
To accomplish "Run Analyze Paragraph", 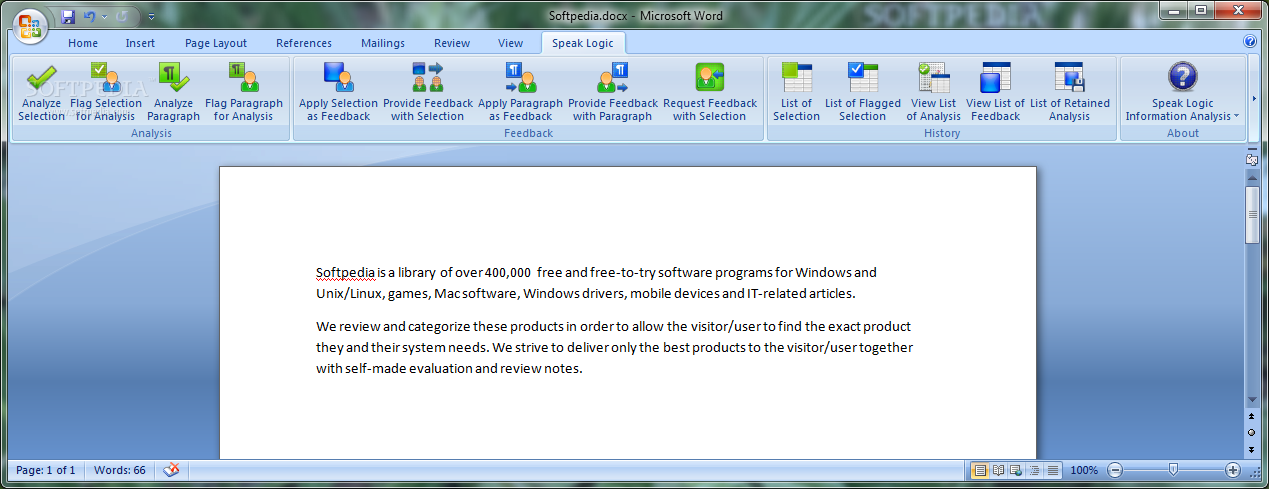I will click(173, 92).
